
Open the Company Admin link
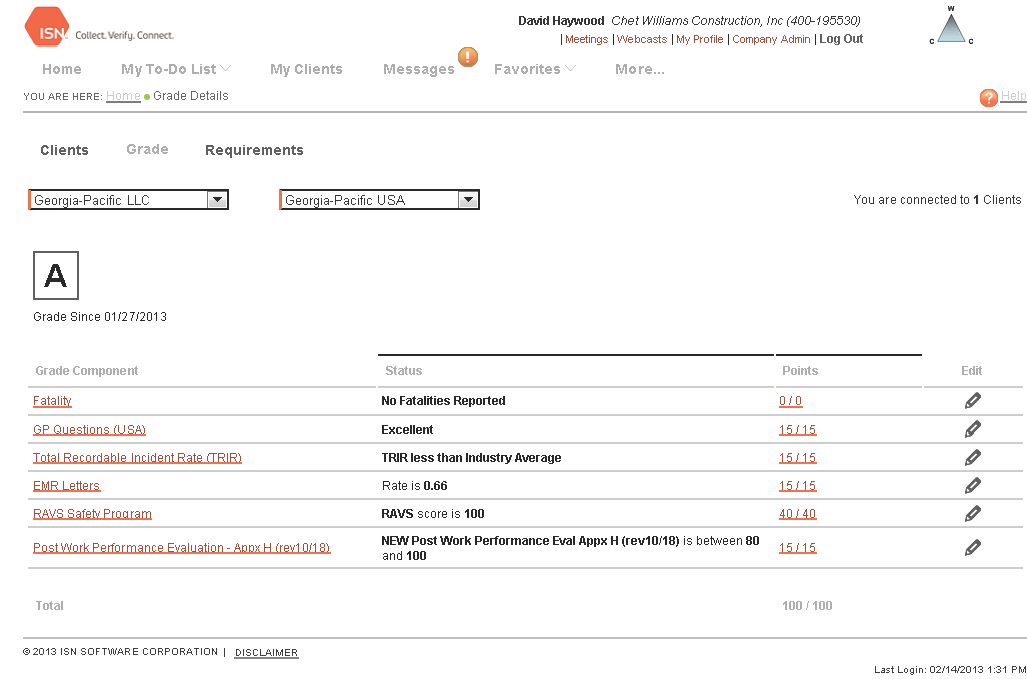pyautogui.click(x=771, y=39)
